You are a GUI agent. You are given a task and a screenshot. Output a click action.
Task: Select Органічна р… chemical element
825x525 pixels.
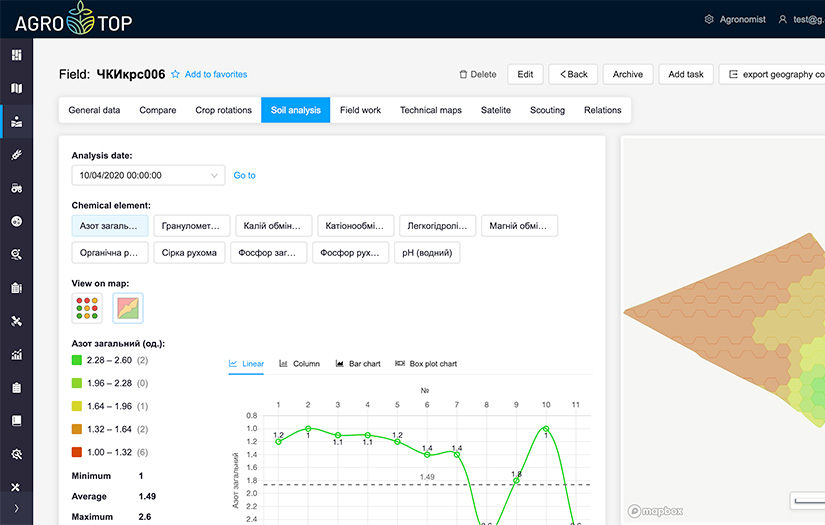click(110, 253)
